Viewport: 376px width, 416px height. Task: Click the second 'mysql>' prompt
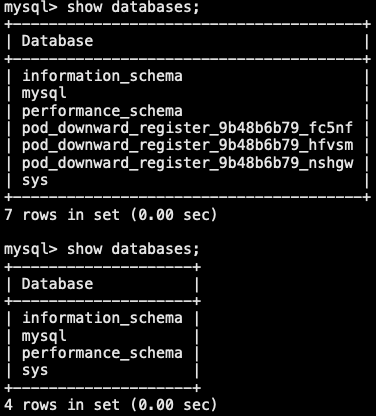click(x=31, y=249)
